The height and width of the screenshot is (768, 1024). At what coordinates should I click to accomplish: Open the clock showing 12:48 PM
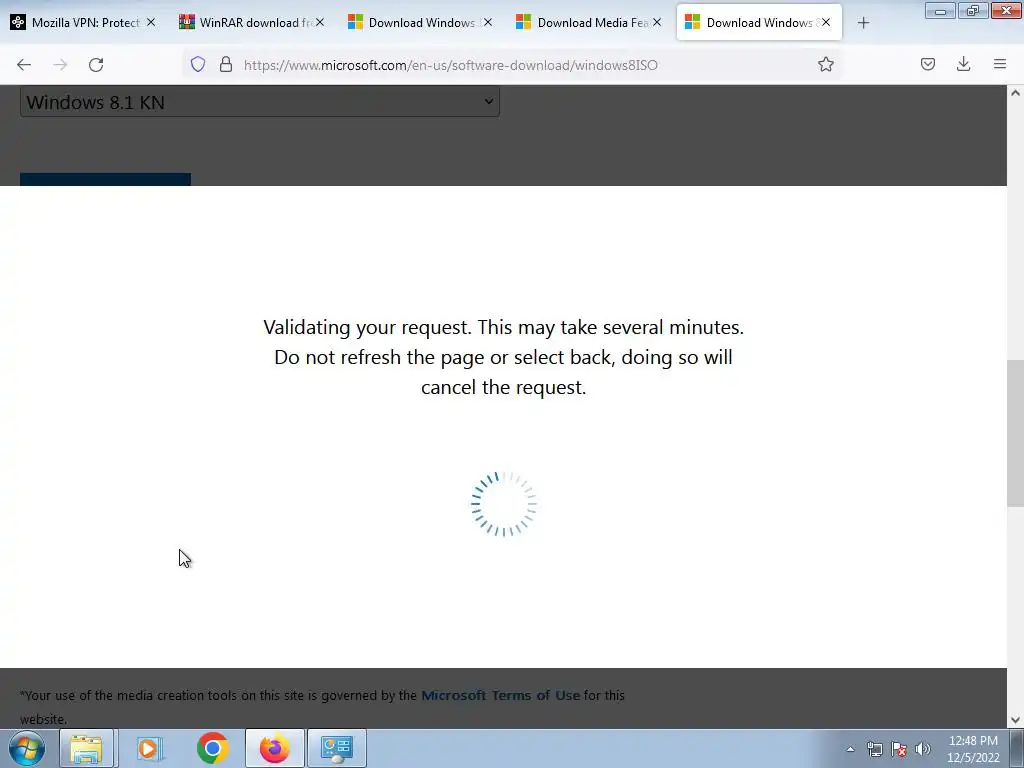[973, 749]
